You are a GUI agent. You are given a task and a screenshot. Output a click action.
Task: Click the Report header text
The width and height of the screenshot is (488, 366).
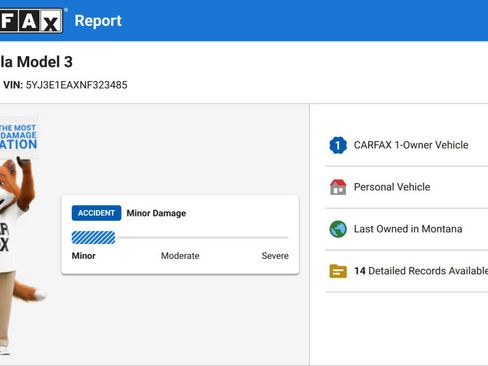98,21
